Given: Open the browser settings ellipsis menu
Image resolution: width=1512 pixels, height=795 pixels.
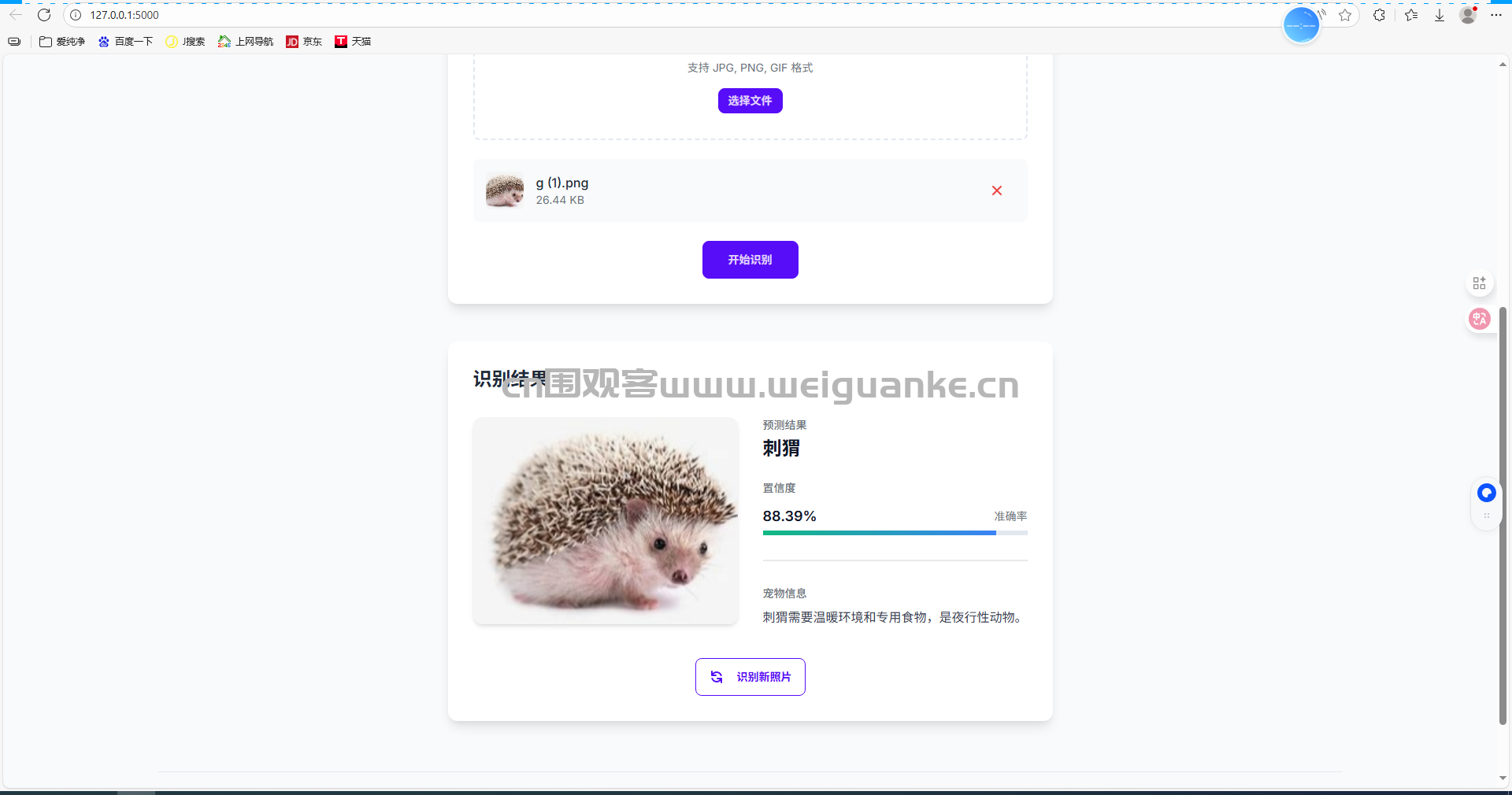Looking at the screenshot, I should (1496, 15).
